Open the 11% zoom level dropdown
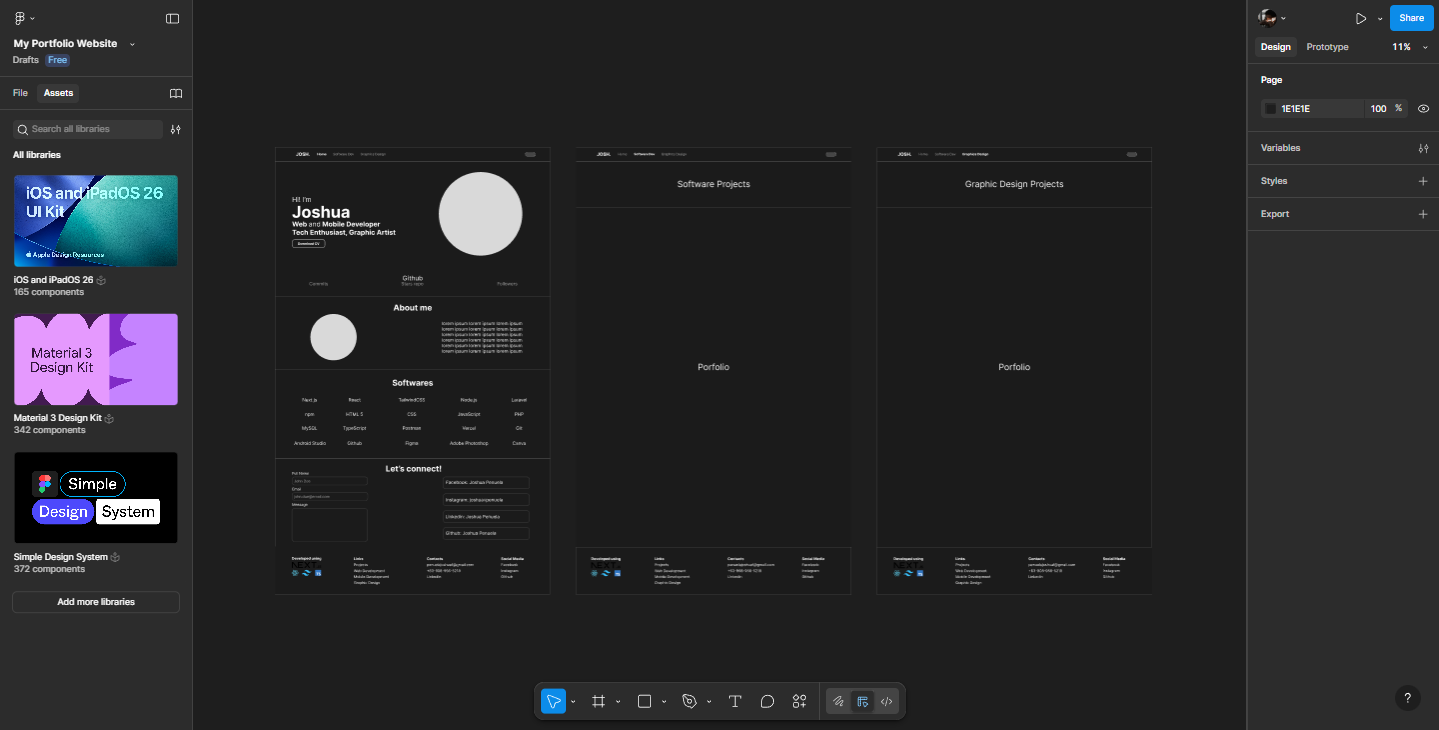Image resolution: width=1439 pixels, height=730 pixels. 1409,47
